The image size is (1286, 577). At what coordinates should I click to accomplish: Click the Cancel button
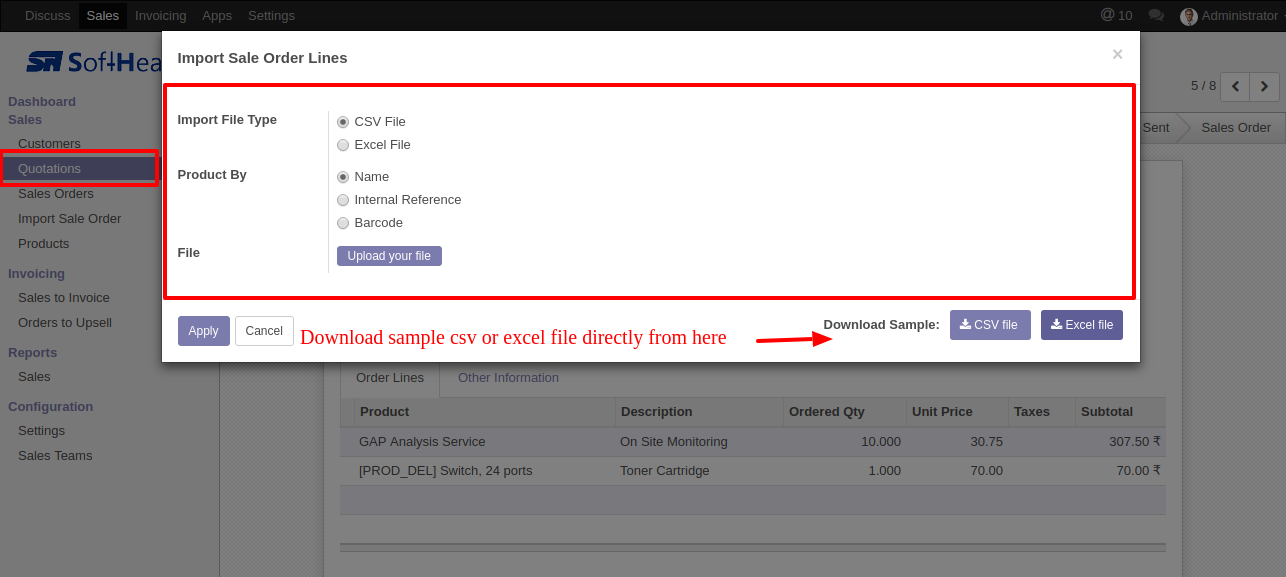264,331
